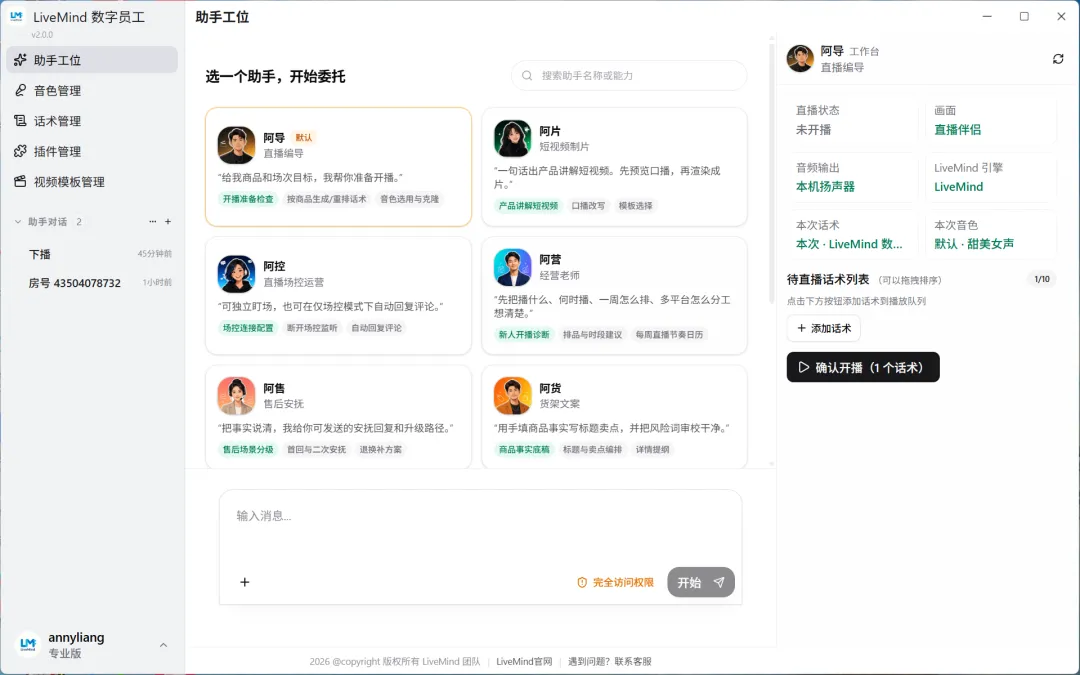Click the 本机扬声器 audio output value
The height and width of the screenshot is (675, 1080).
coord(825,187)
